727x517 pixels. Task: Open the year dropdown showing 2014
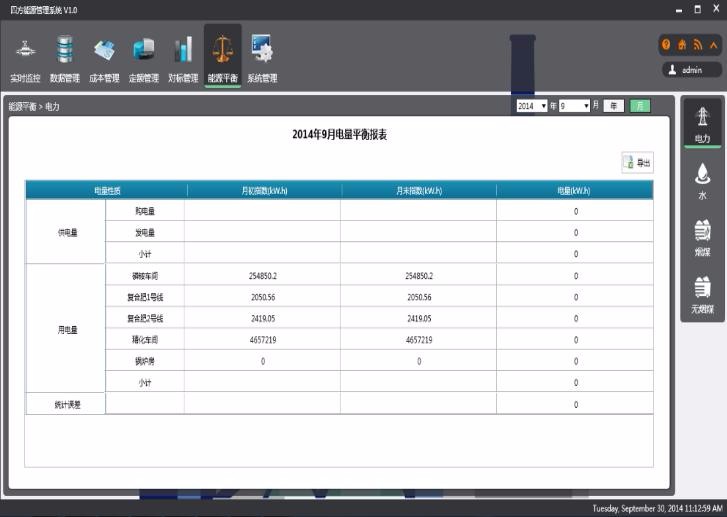(532, 106)
